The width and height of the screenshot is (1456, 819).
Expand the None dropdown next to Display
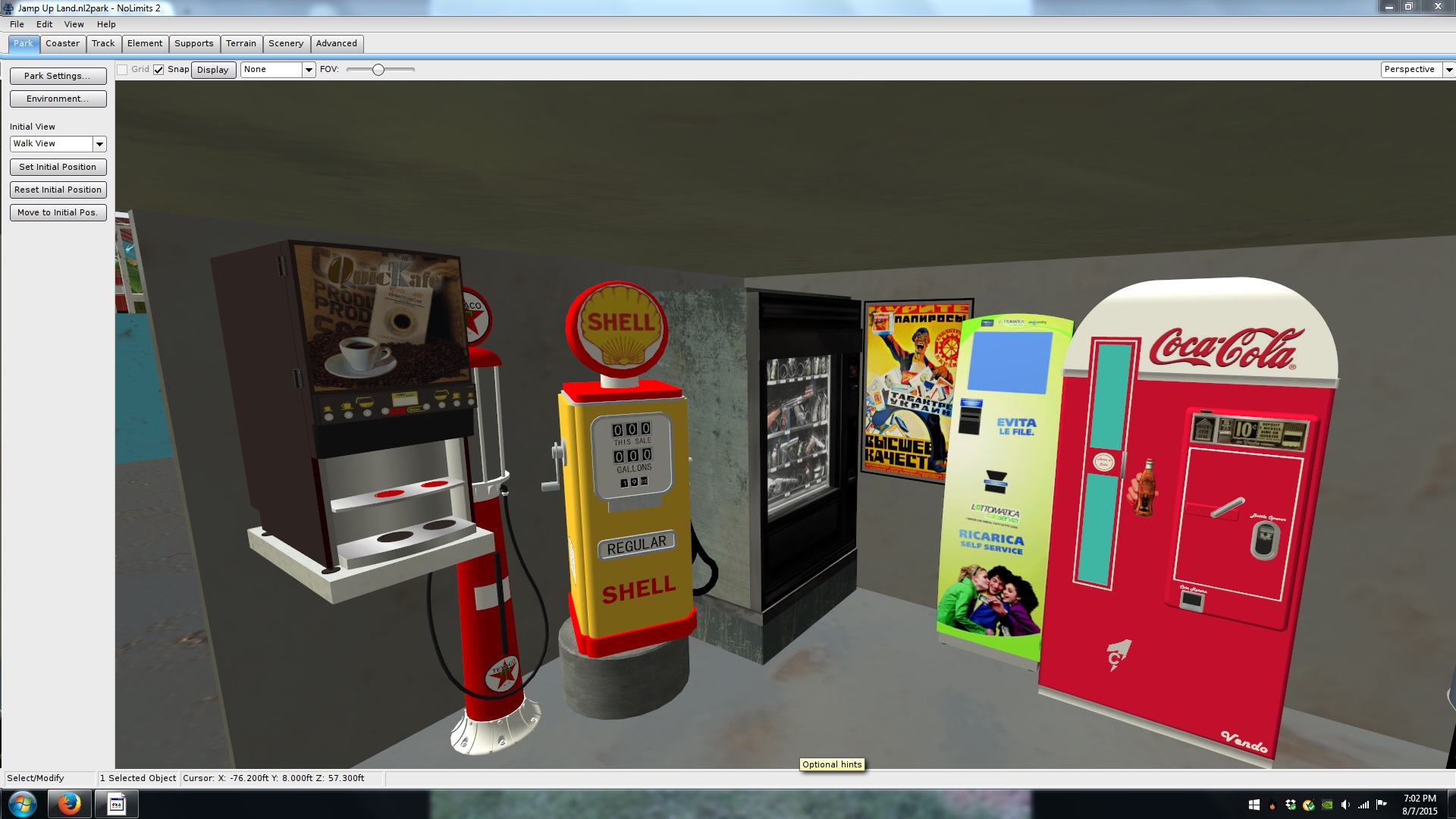coord(309,70)
